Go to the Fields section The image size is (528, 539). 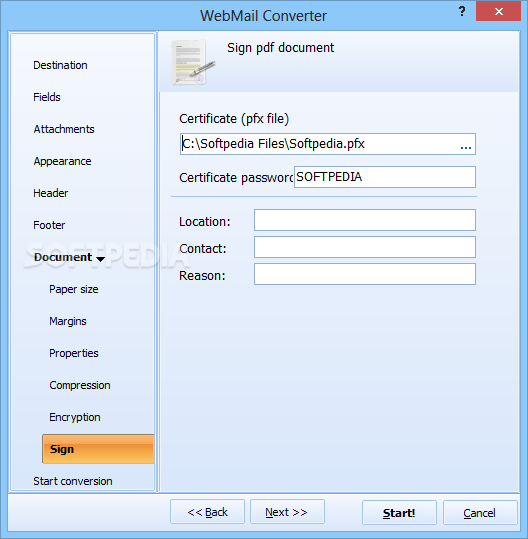[x=47, y=97]
